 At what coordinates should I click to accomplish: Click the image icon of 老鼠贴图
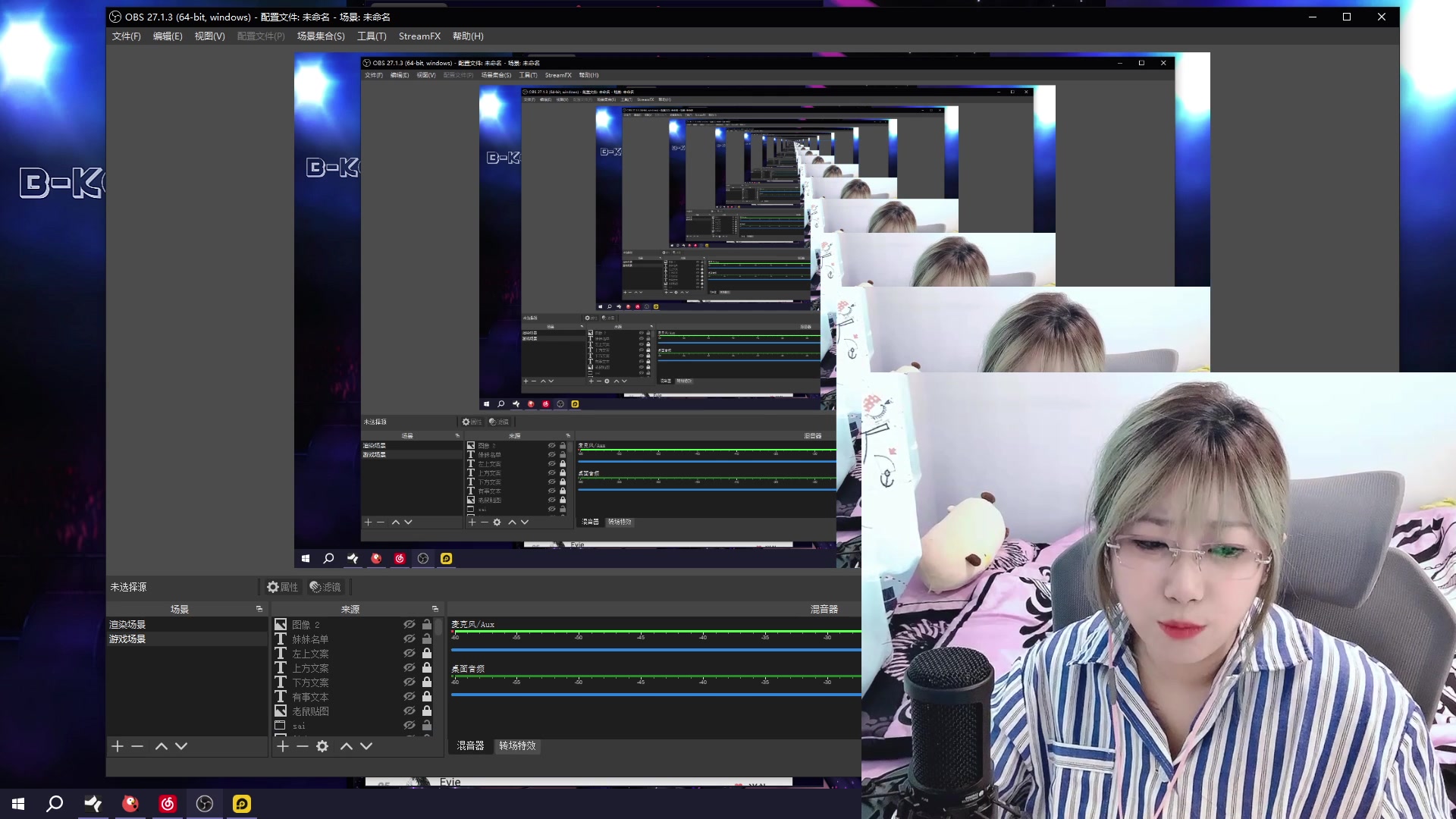(281, 711)
